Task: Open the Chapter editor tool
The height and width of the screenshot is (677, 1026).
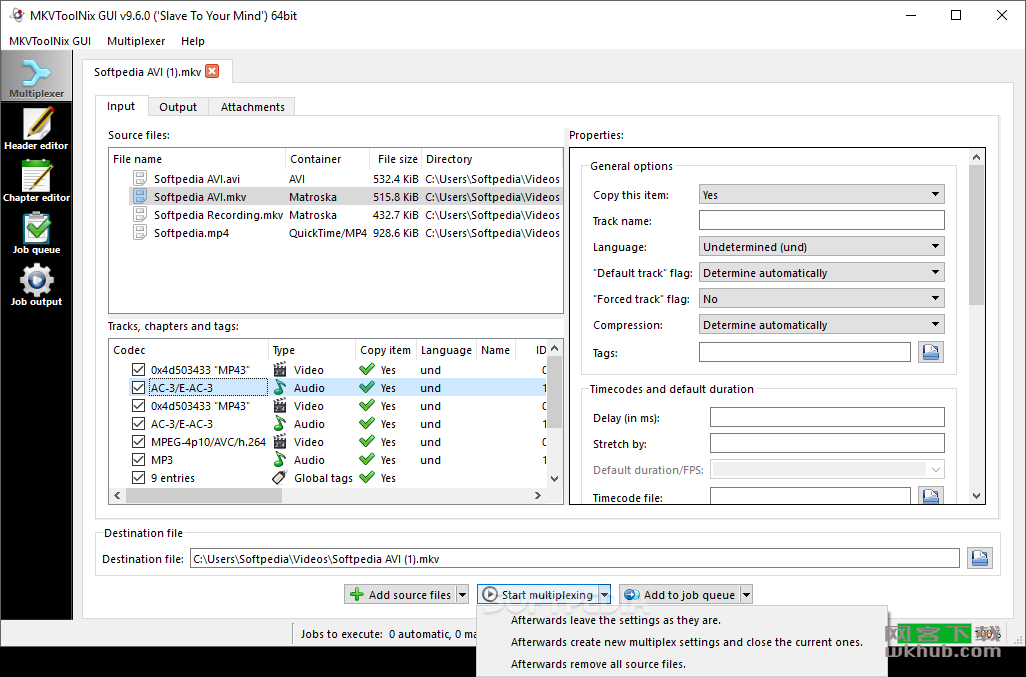Action: (x=37, y=181)
